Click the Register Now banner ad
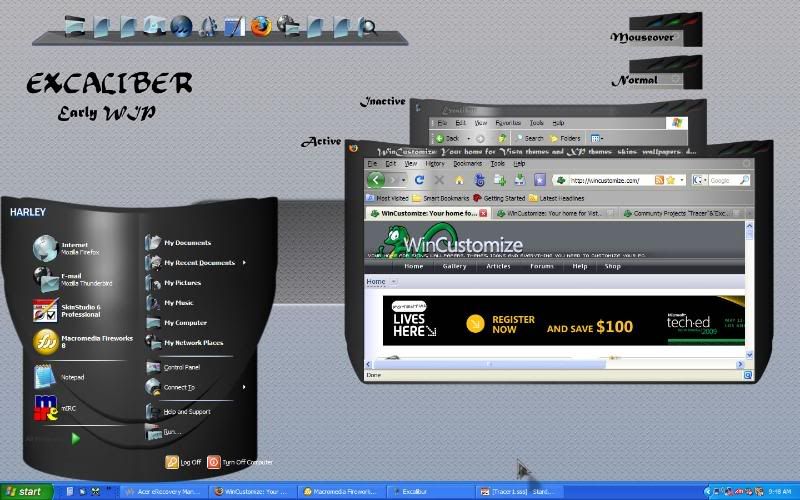Image resolution: width=800 pixels, height=500 pixels. (563, 320)
